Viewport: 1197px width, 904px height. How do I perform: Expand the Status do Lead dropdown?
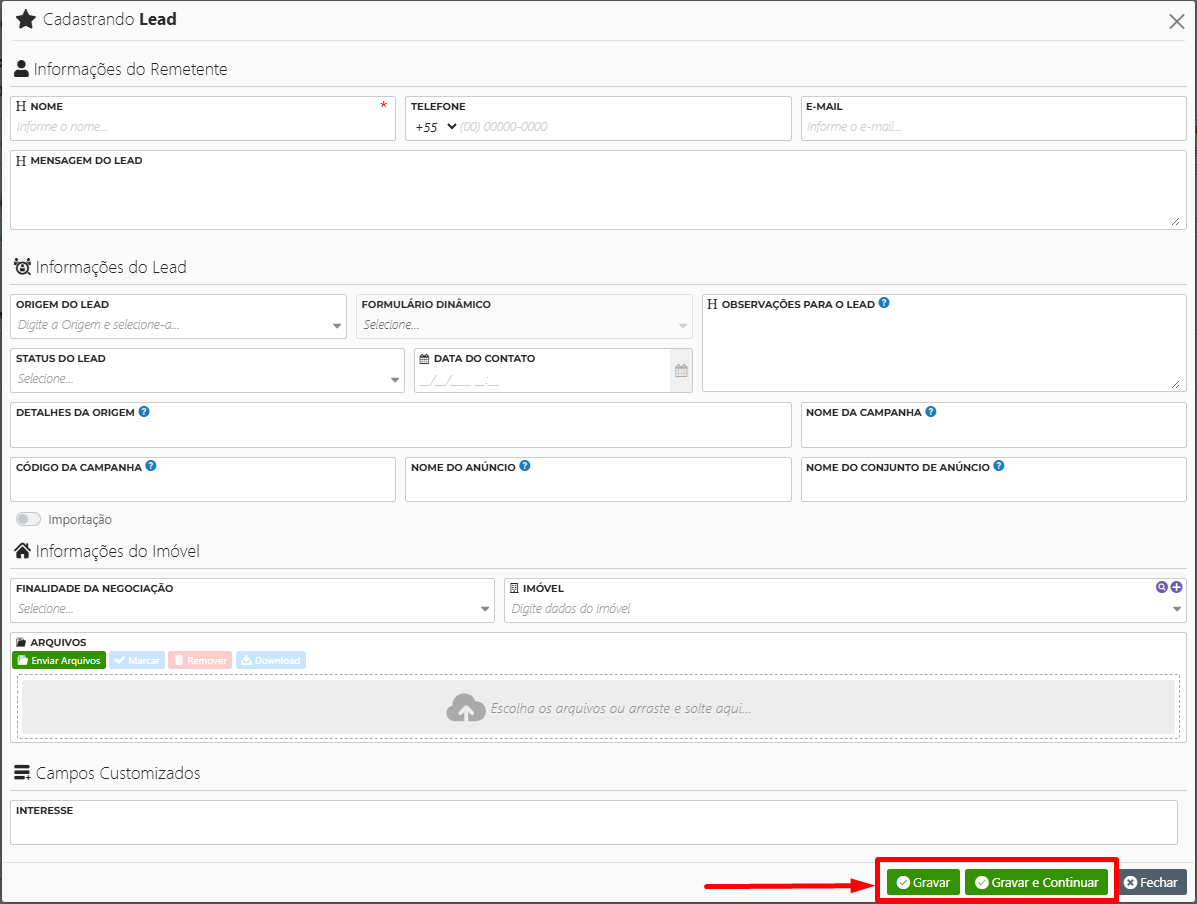pos(208,379)
